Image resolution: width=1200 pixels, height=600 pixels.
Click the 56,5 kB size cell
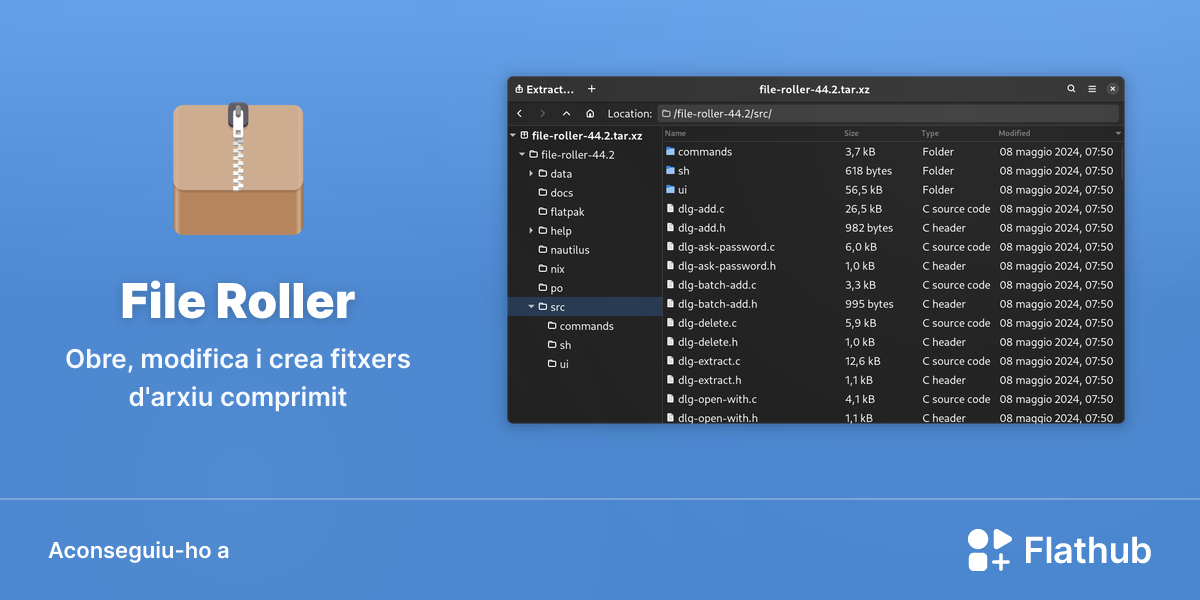click(864, 190)
